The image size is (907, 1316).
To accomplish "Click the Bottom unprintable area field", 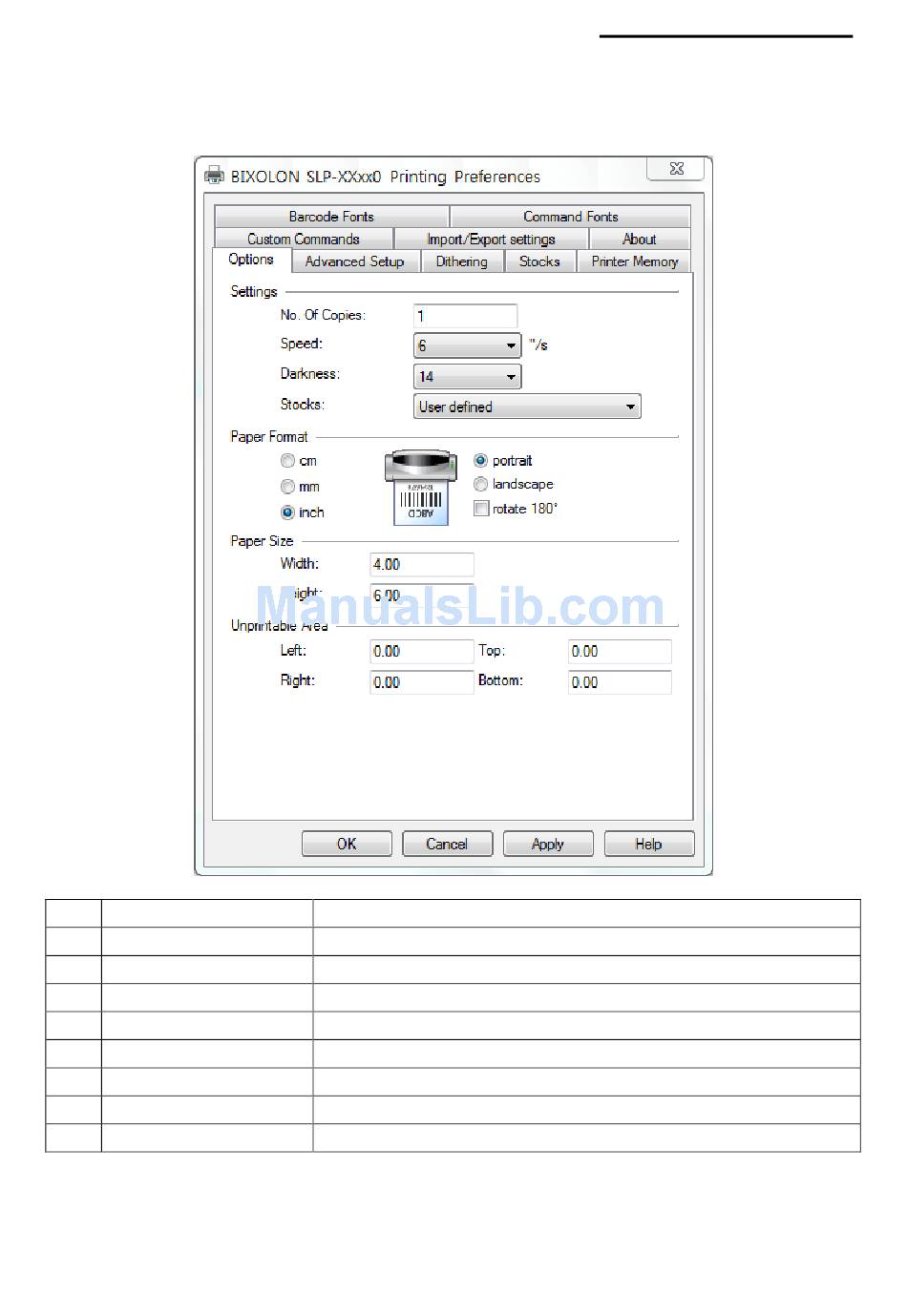I will coord(620,682).
